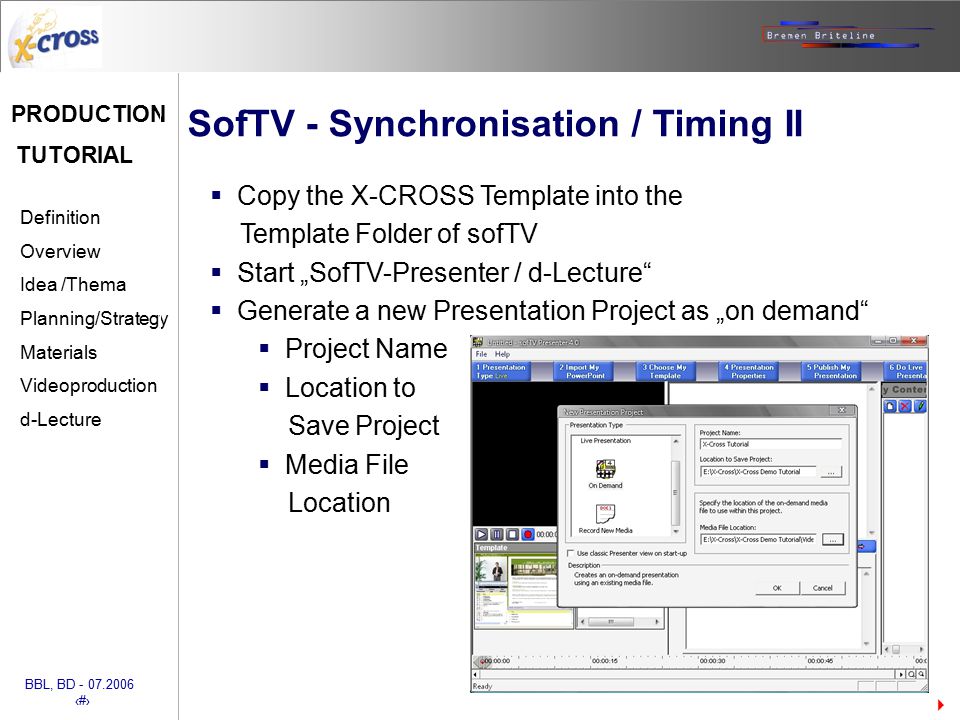Click the presenter template thumbnail

click(x=523, y=591)
